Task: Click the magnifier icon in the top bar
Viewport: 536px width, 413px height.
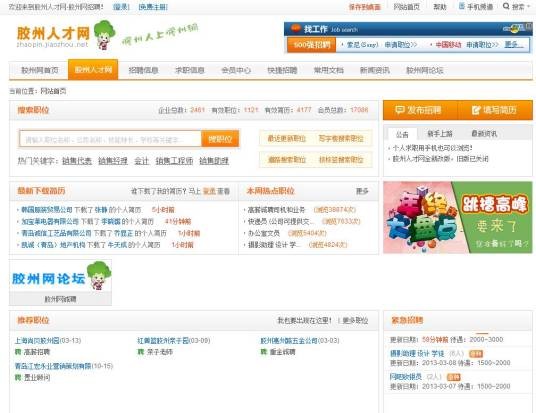Action: [506, 6]
